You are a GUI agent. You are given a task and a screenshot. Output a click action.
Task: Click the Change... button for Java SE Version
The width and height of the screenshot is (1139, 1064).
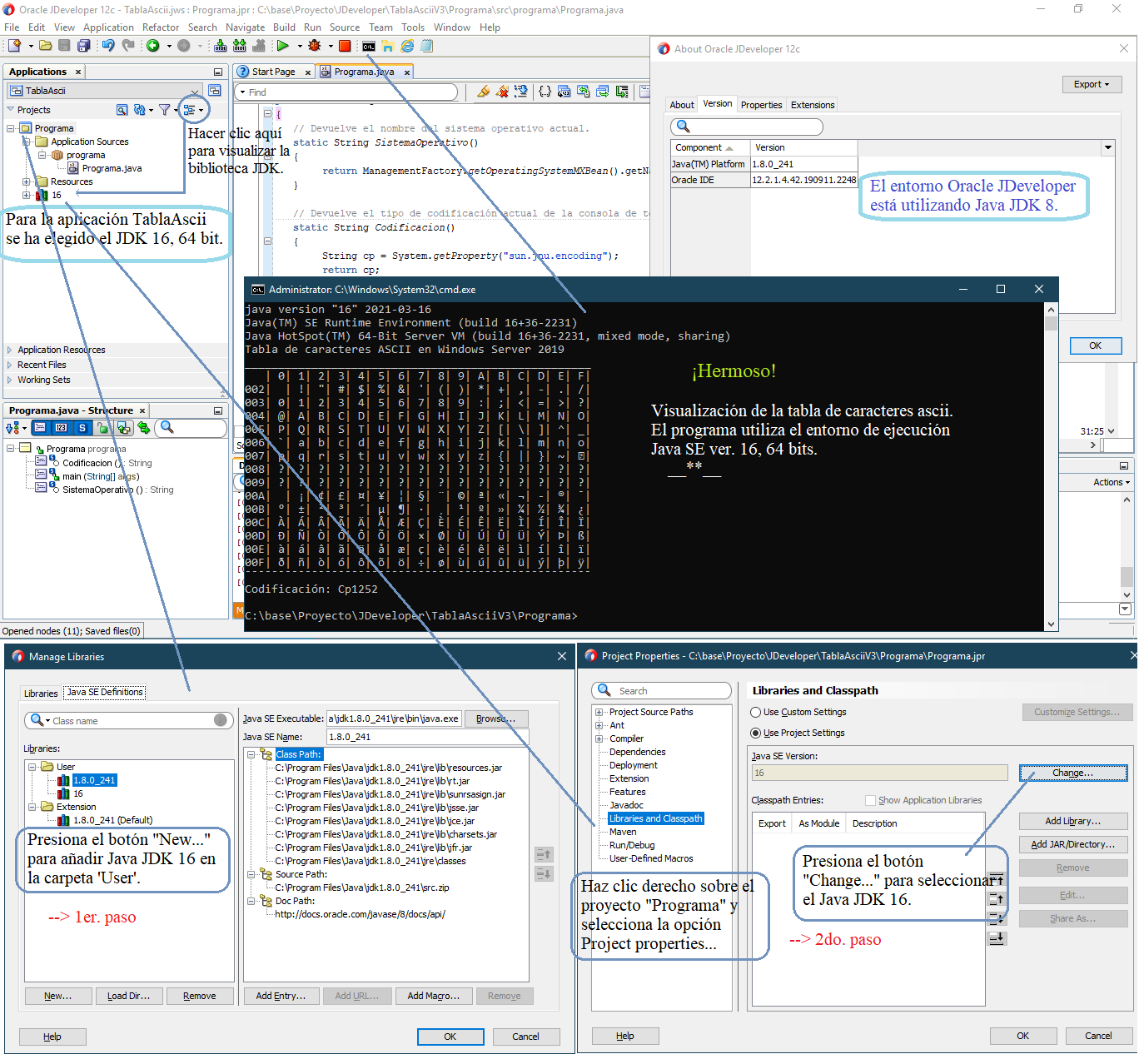[x=1073, y=773]
